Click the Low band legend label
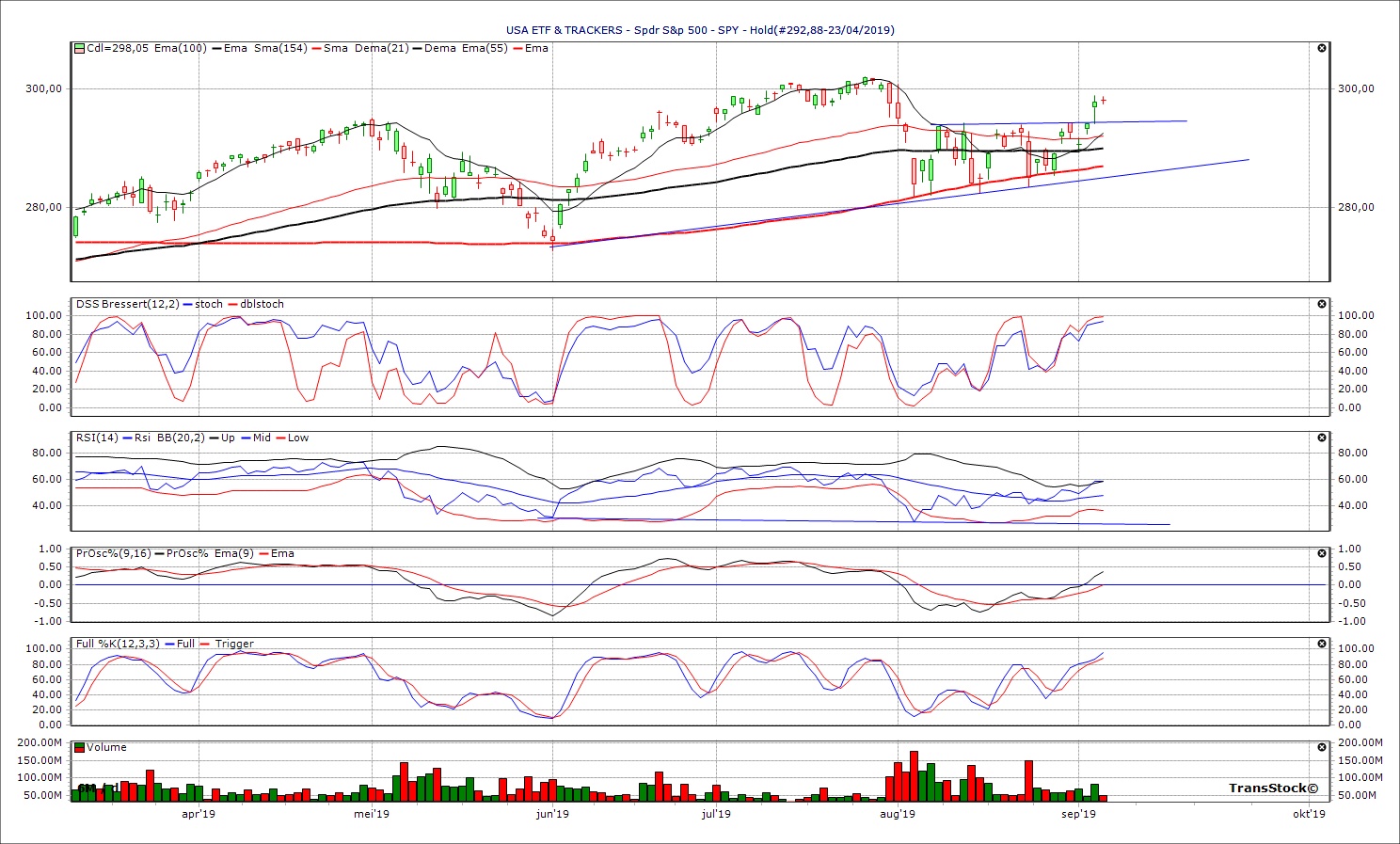This screenshot has height=844, width=1400. (x=297, y=438)
